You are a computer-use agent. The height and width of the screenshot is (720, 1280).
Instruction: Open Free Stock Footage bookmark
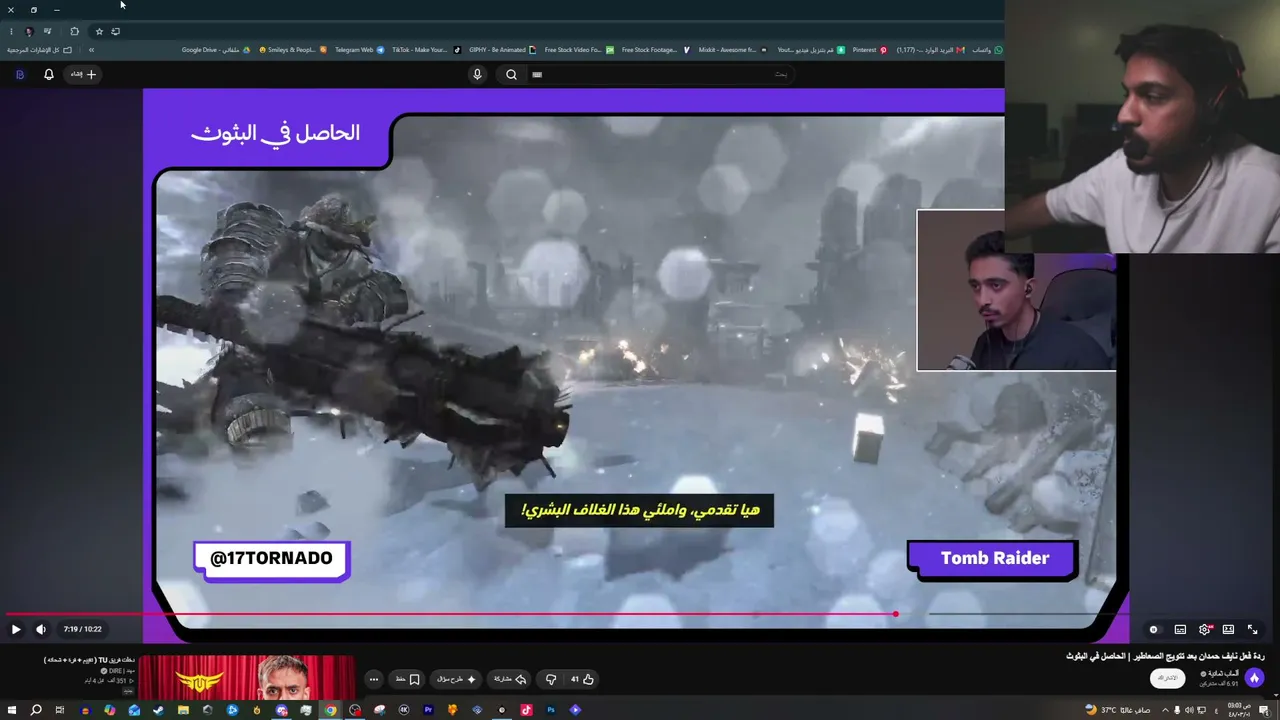click(655, 50)
